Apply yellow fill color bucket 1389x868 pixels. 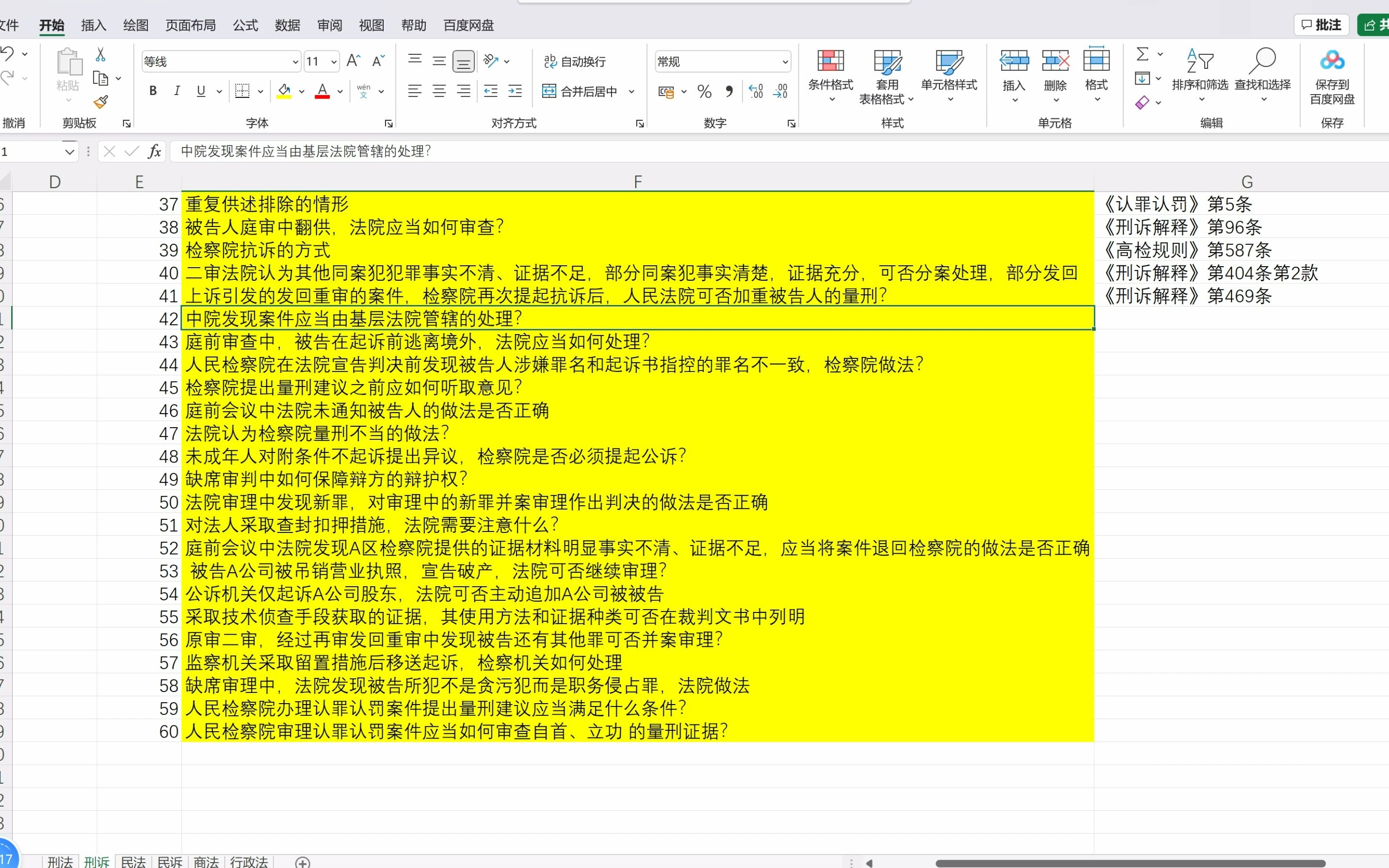[284, 91]
